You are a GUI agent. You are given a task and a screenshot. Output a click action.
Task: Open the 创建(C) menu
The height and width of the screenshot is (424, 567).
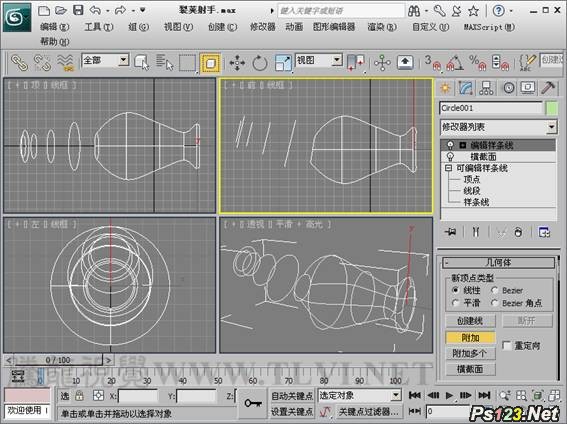click(x=222, y=27)
